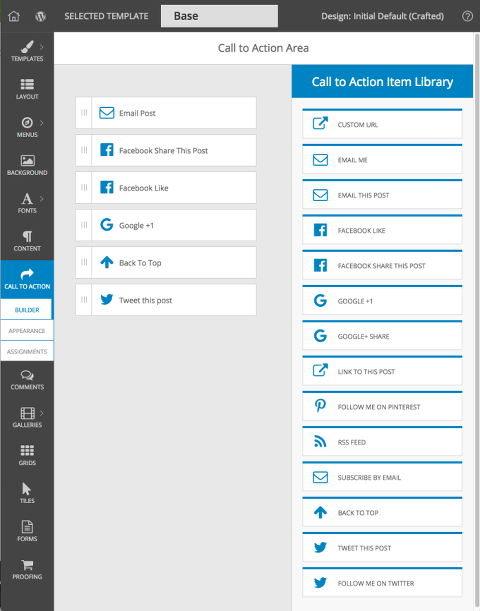The width and height of the screenshot is (480, 611).
Task: Open the Comments sidebar section
Action: pyautogui.click(x=27, y=380)
